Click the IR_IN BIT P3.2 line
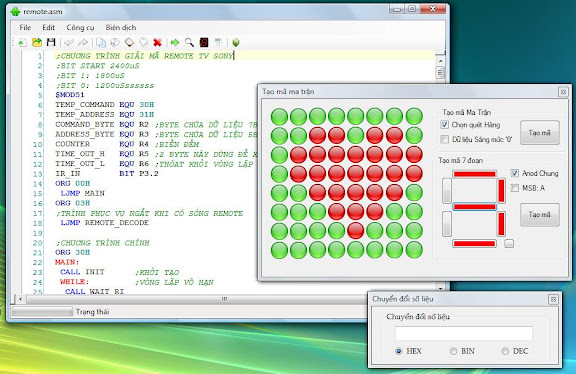This screenshot has width=576, height=374. pos(107,173)
